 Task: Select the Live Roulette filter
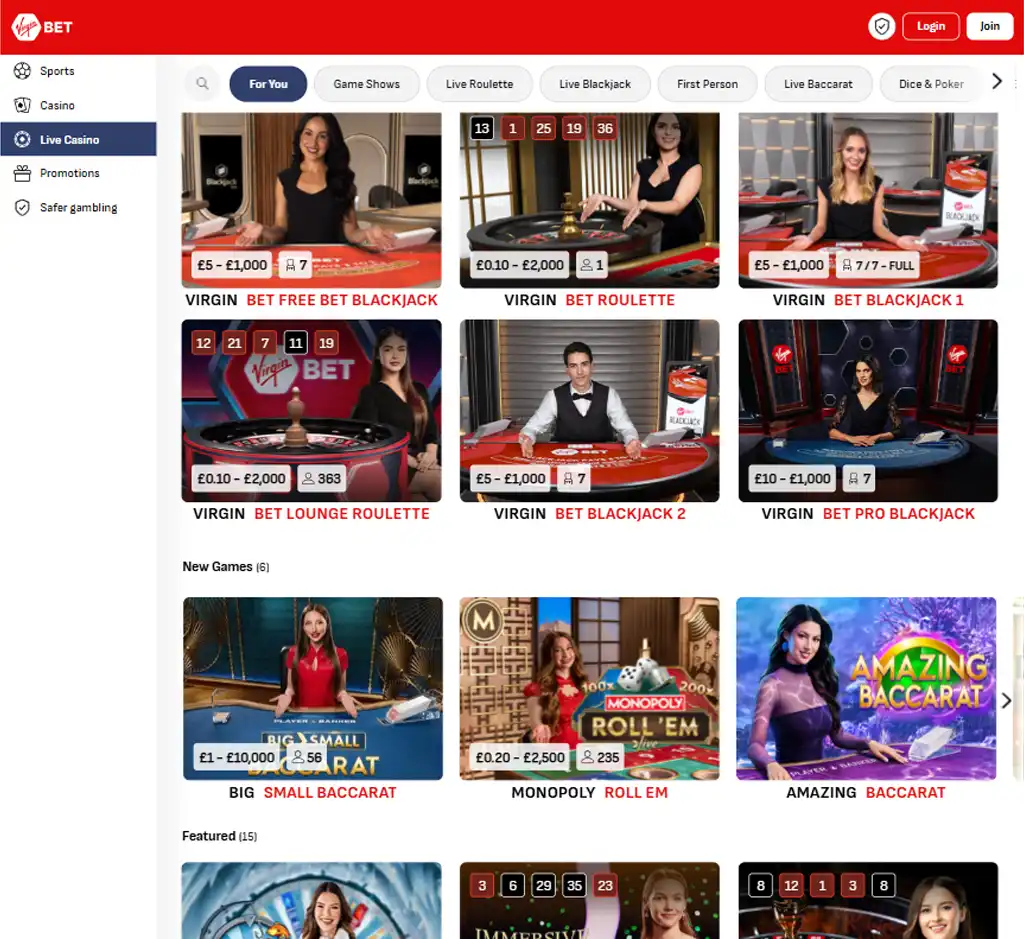[x=479, y=84]
